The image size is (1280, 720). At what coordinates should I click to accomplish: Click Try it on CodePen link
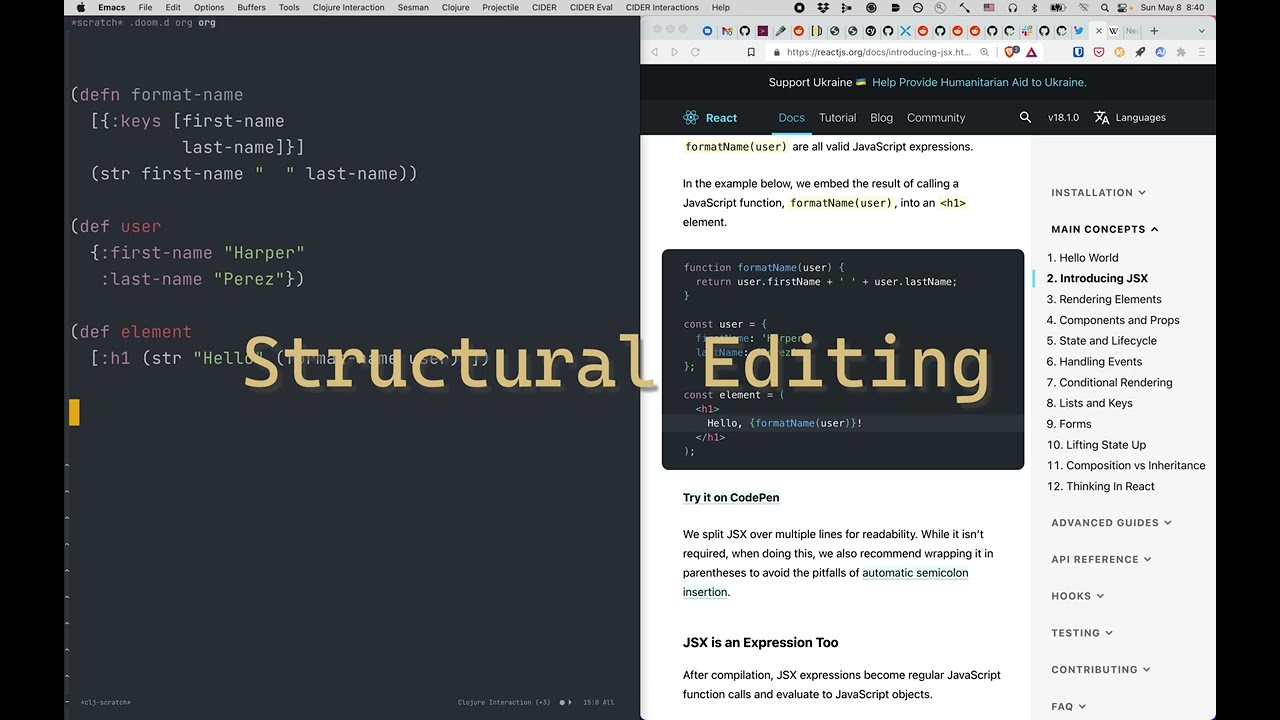(x=731, y=497)
